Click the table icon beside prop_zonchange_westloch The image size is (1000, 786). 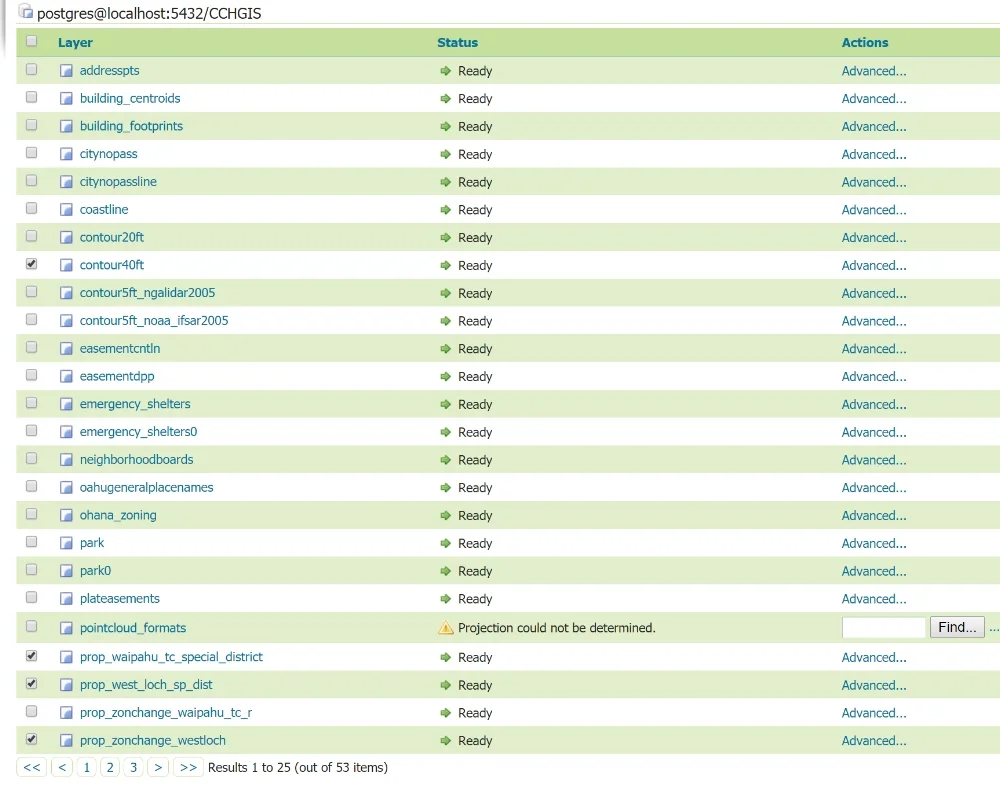(x=66, y=740)
